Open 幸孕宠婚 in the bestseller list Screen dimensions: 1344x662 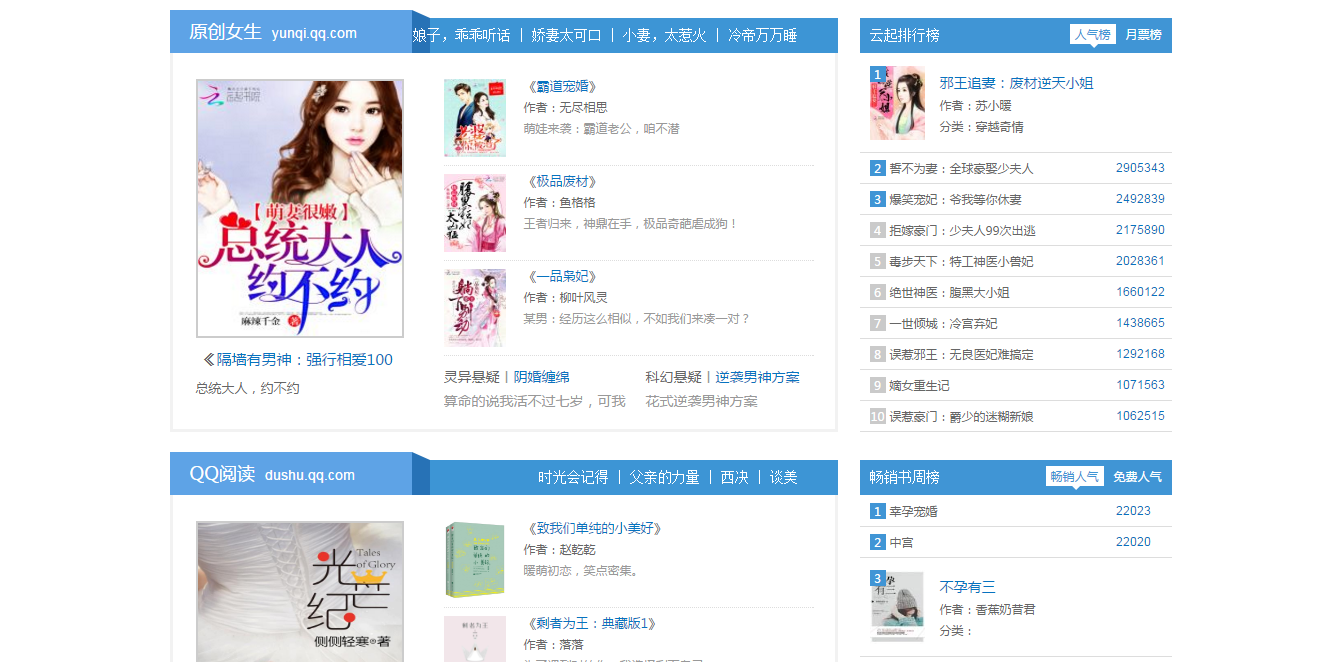point(913,512)
